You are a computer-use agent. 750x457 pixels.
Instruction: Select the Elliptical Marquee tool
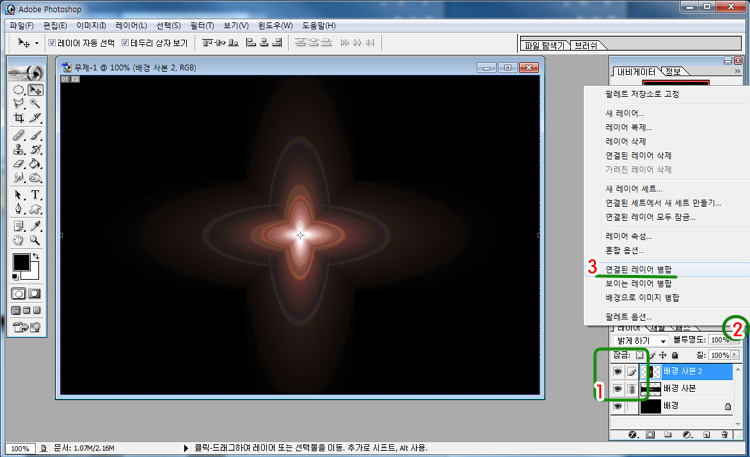pos(18,88)
